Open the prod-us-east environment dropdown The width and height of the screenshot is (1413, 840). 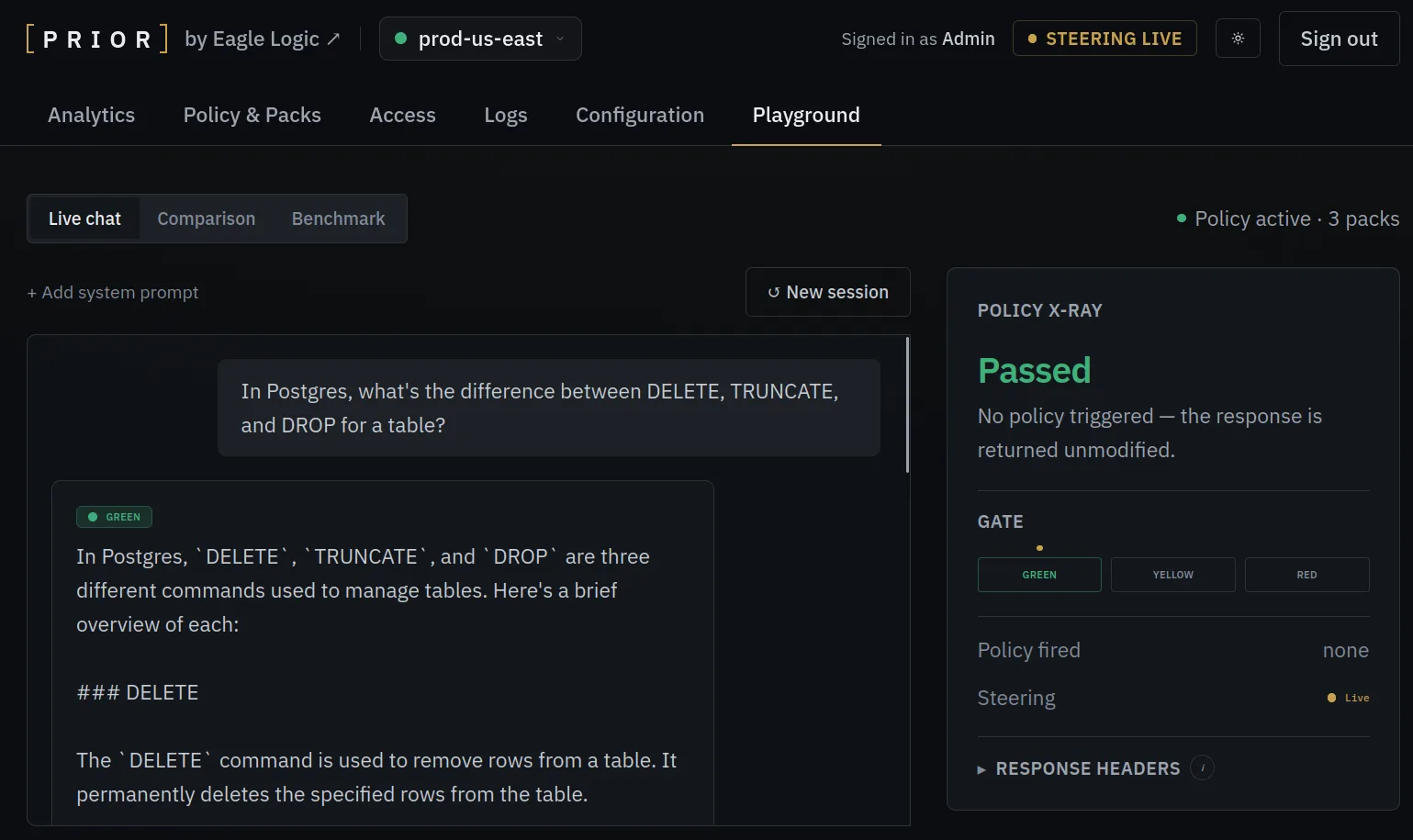click(480, 39)
